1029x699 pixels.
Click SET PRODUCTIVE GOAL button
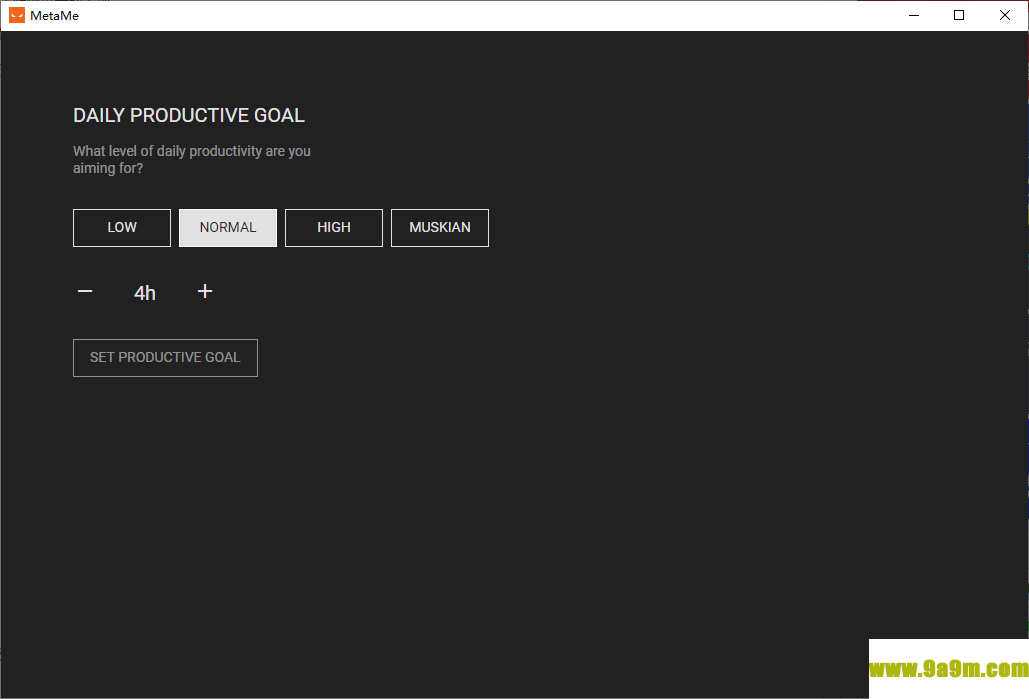click(165, 358)
